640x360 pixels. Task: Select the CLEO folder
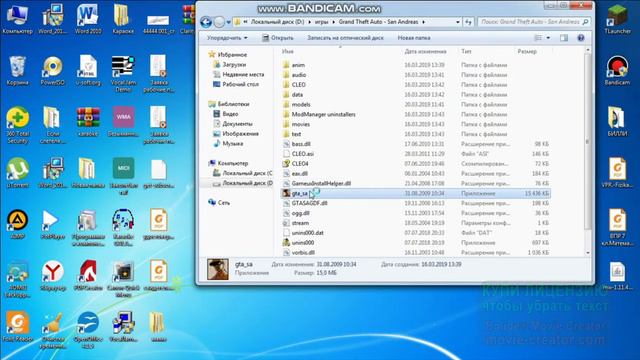click(x=298, y=85)
